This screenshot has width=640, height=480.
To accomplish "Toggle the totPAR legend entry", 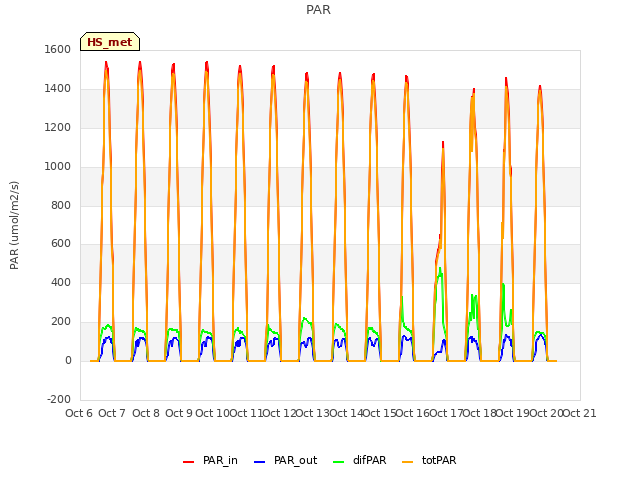I will tap(429, 460).
